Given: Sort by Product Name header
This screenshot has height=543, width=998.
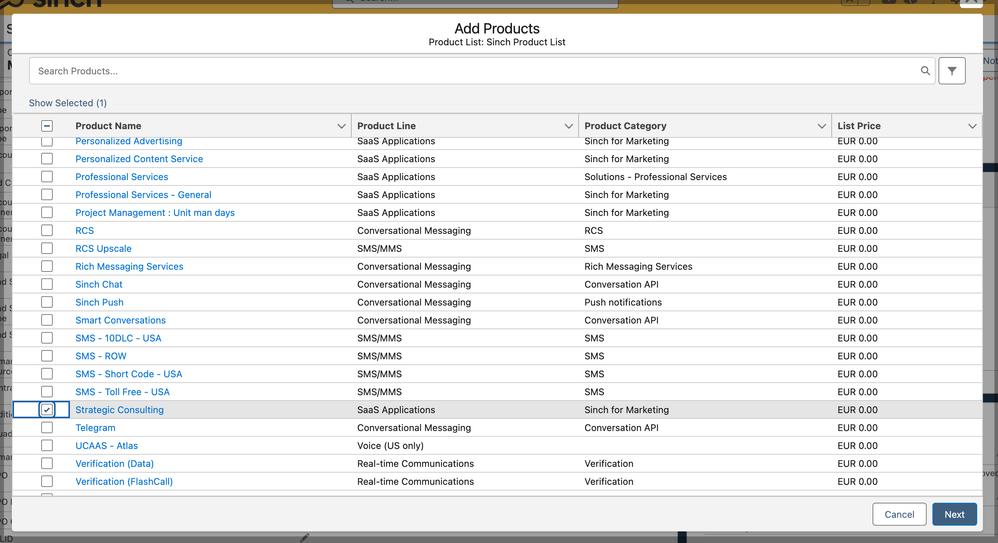Looking at the screenshot, I should pyautogui.click(x=108, y=126).
